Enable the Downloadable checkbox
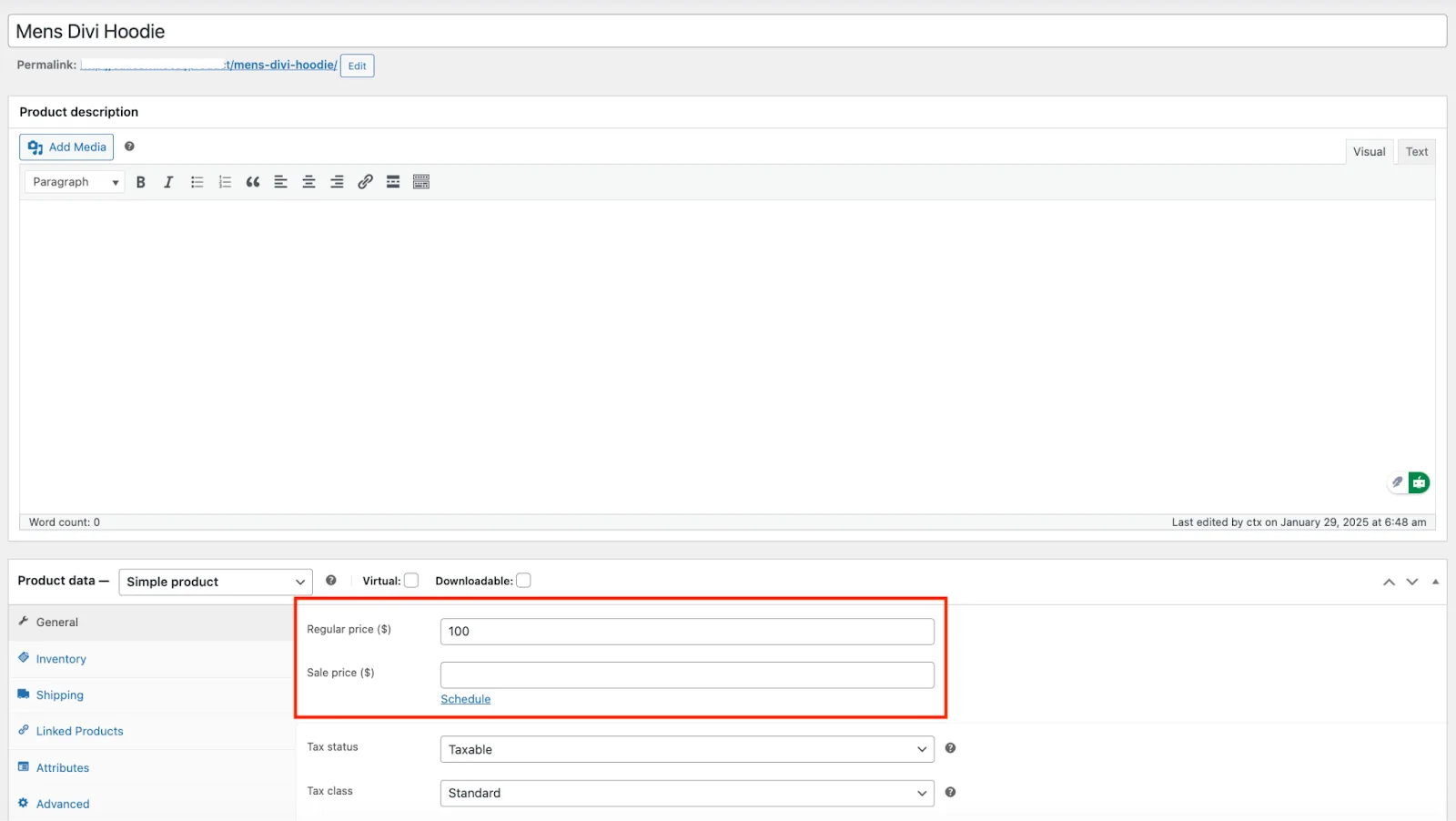The height and width of the screenshot is (821, 1456). [x=523, y=581]
